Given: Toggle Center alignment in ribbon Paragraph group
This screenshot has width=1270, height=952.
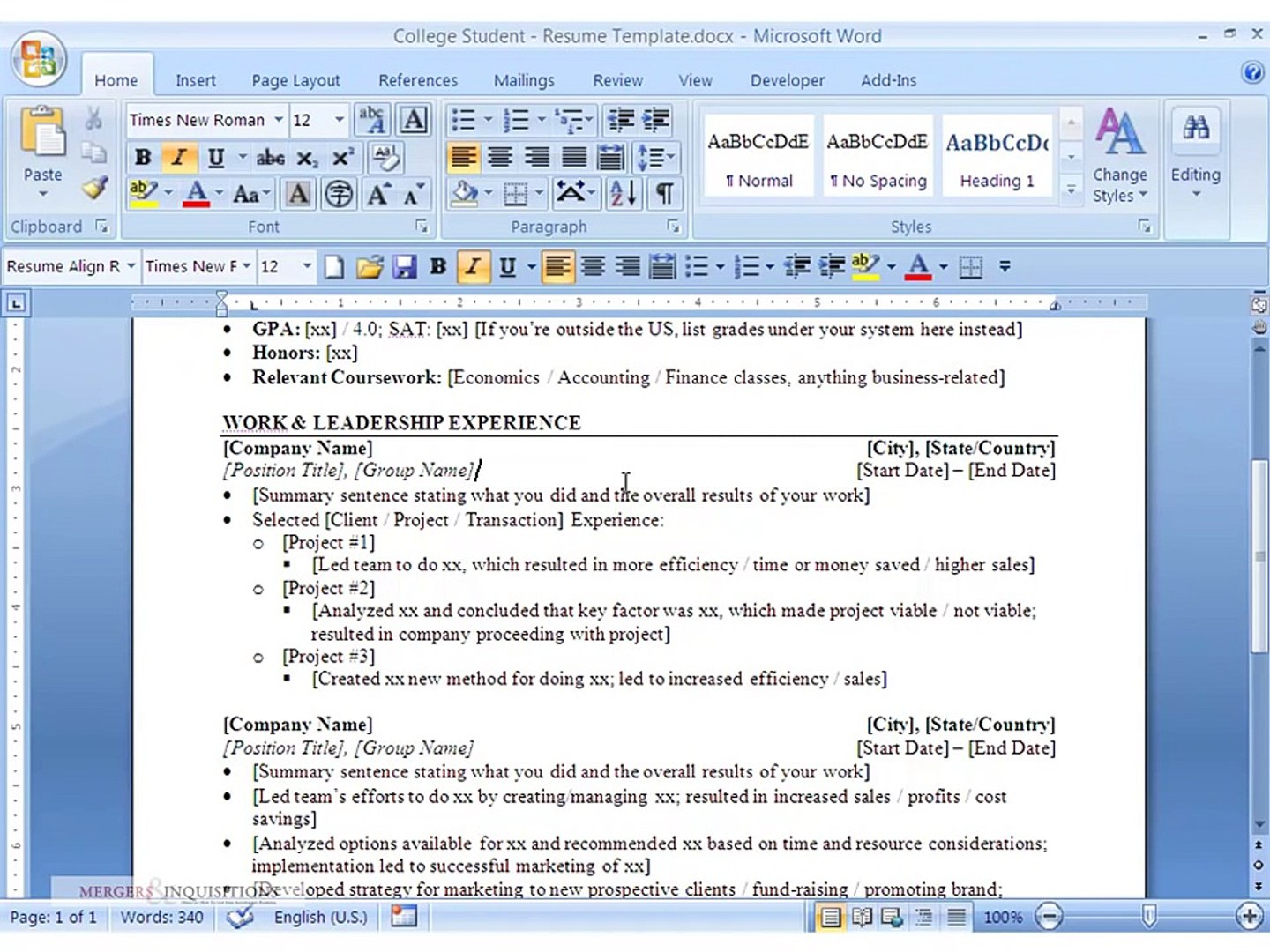Looking at the screenshot, I should coord(500,157).
